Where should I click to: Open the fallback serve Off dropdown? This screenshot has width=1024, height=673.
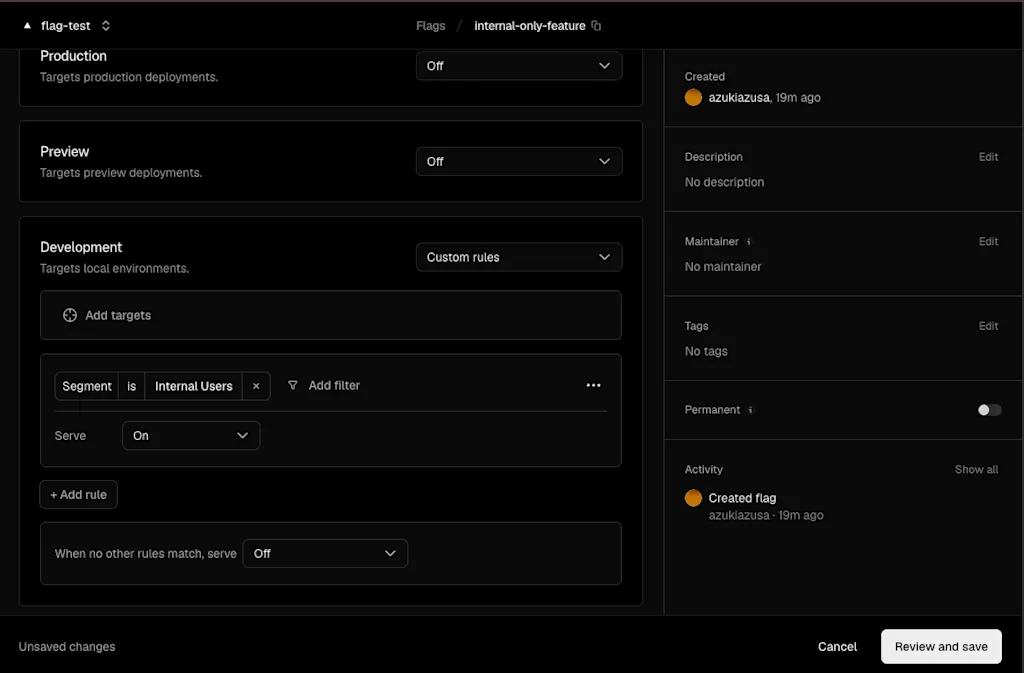[x=325, y=554]
